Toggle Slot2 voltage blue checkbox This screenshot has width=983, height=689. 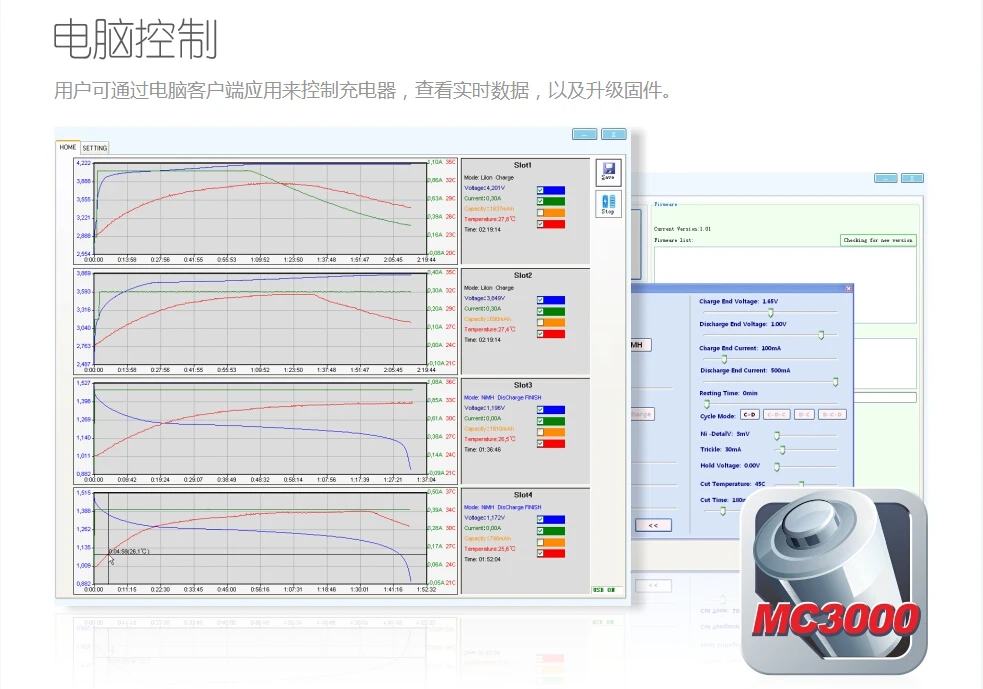(x=540, y=300)
